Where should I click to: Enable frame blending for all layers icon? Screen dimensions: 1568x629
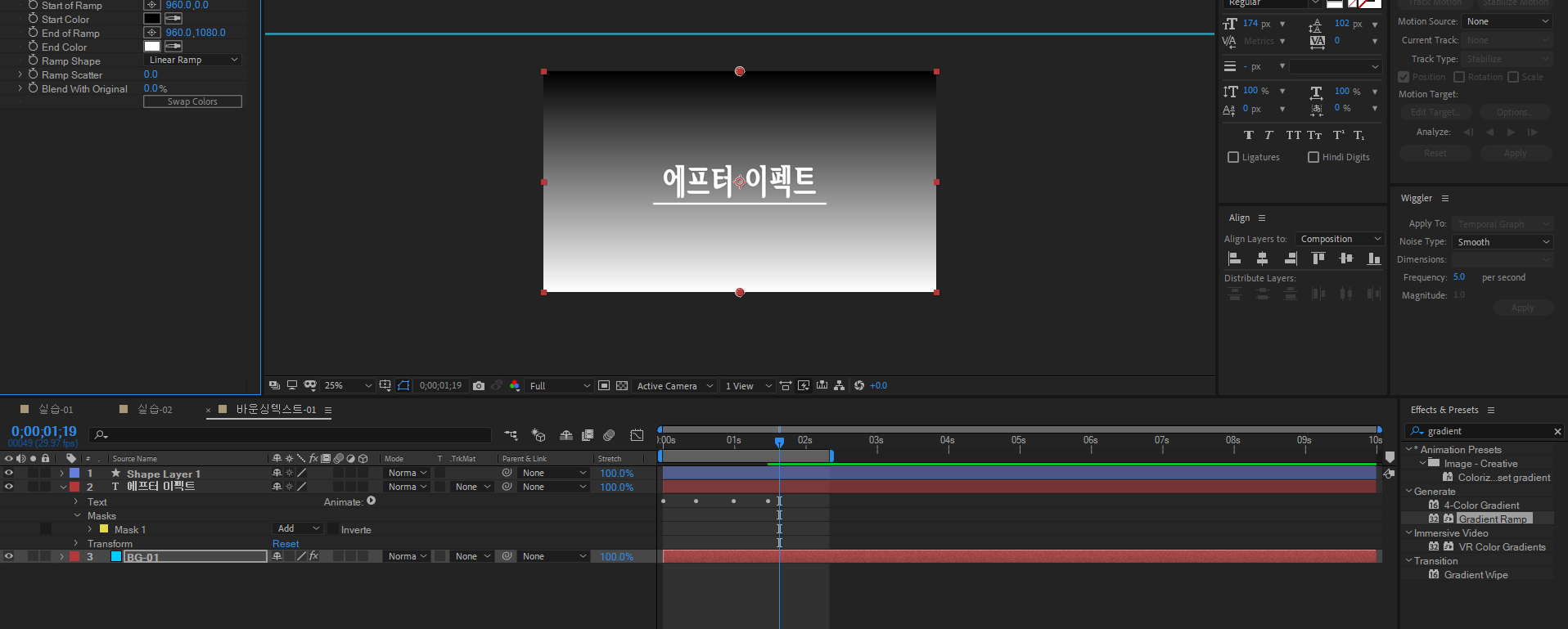point(587,435)
